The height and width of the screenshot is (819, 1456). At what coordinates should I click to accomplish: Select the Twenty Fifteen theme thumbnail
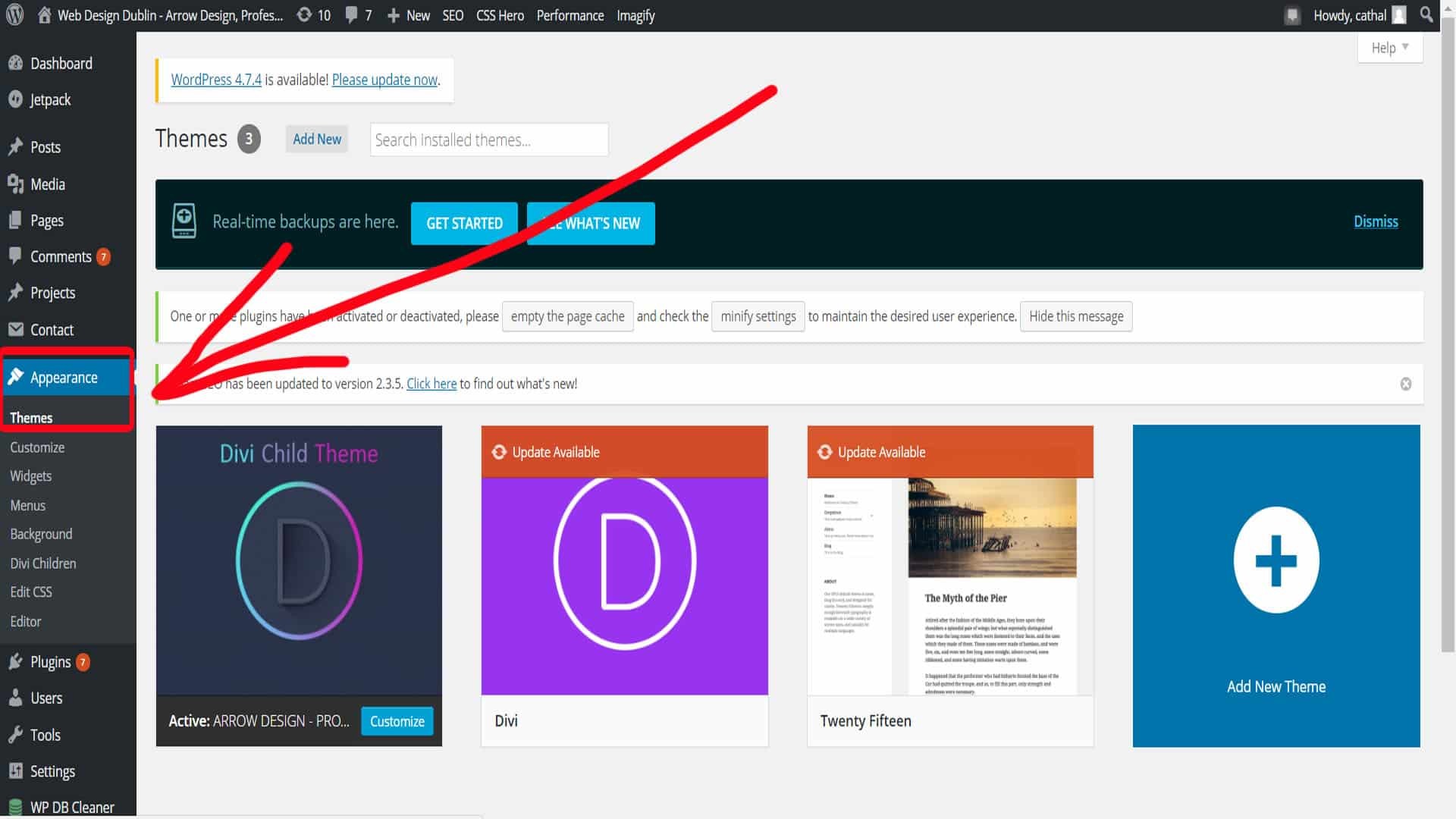click(950, 560)
